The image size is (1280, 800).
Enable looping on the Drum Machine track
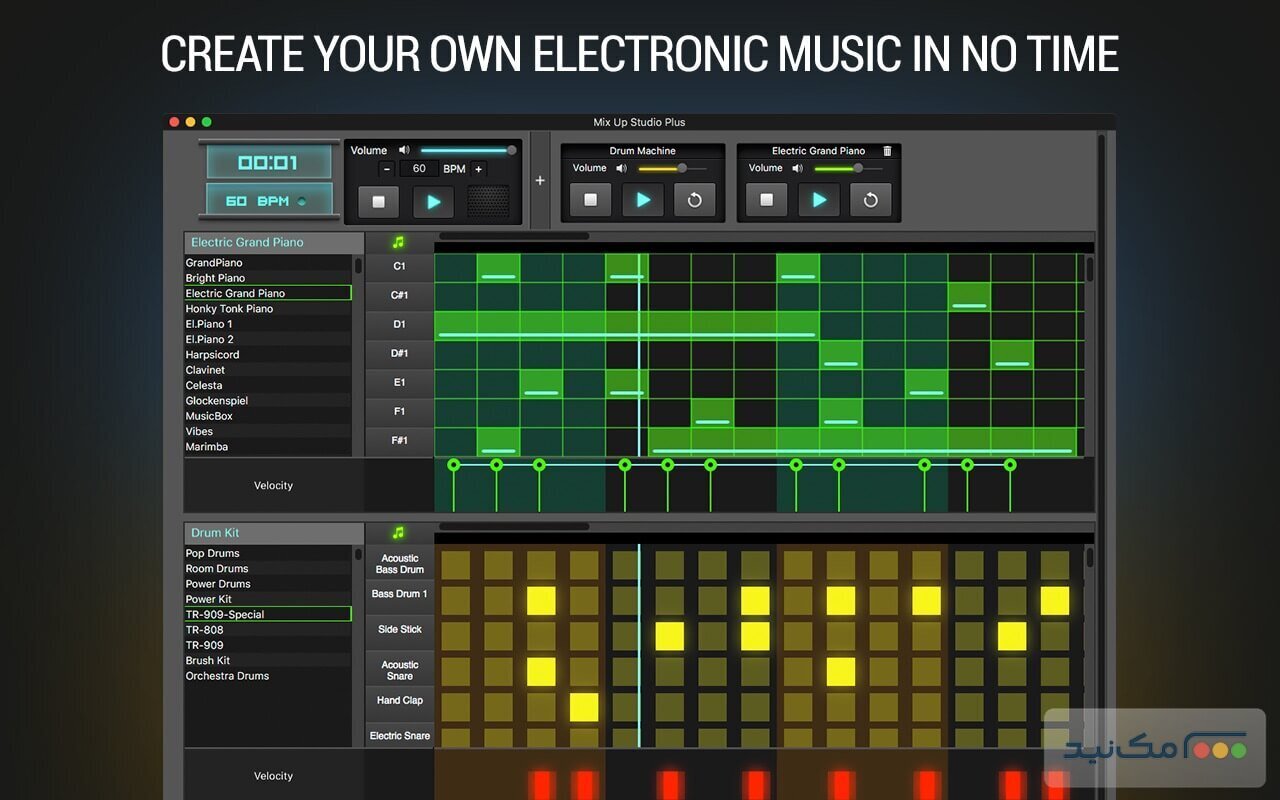(x=695, y=199)
